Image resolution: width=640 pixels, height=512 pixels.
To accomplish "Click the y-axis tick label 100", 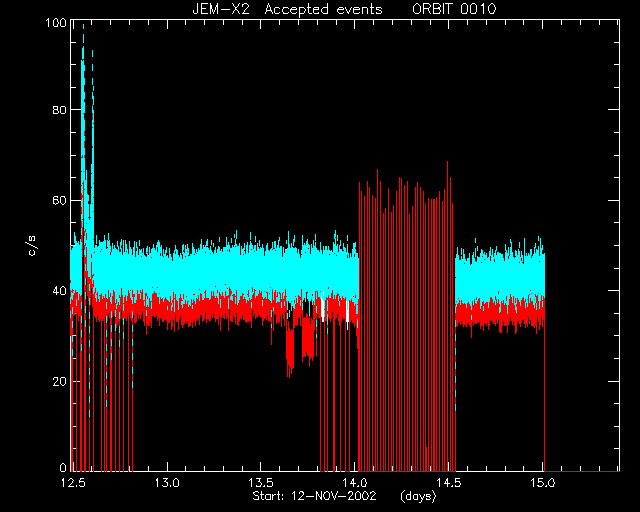I will (56, 23).
